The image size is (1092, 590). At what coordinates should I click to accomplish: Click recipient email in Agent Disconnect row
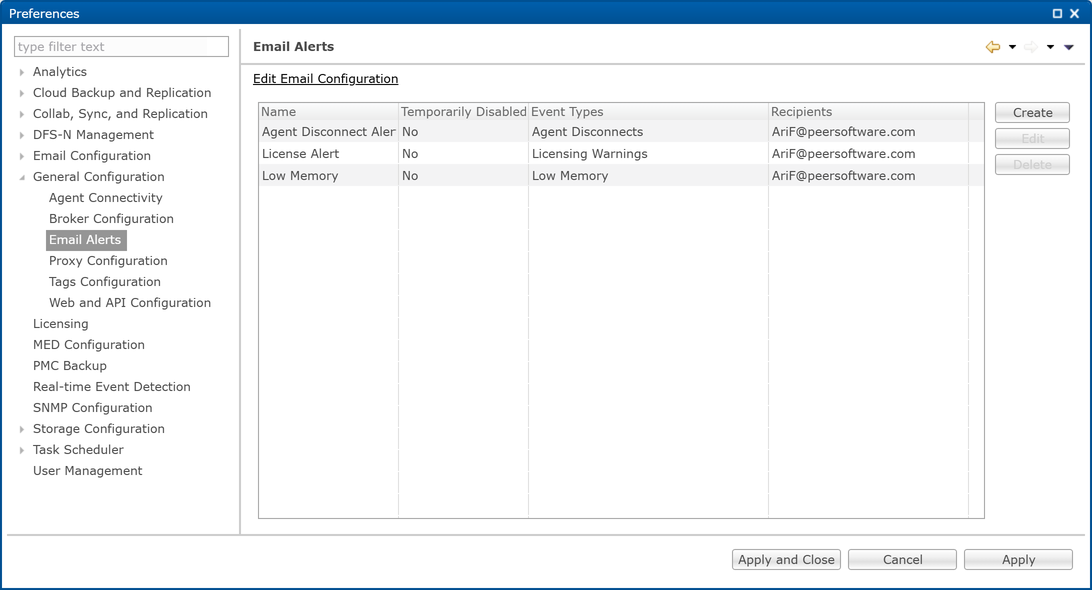(x=843, y=132)
